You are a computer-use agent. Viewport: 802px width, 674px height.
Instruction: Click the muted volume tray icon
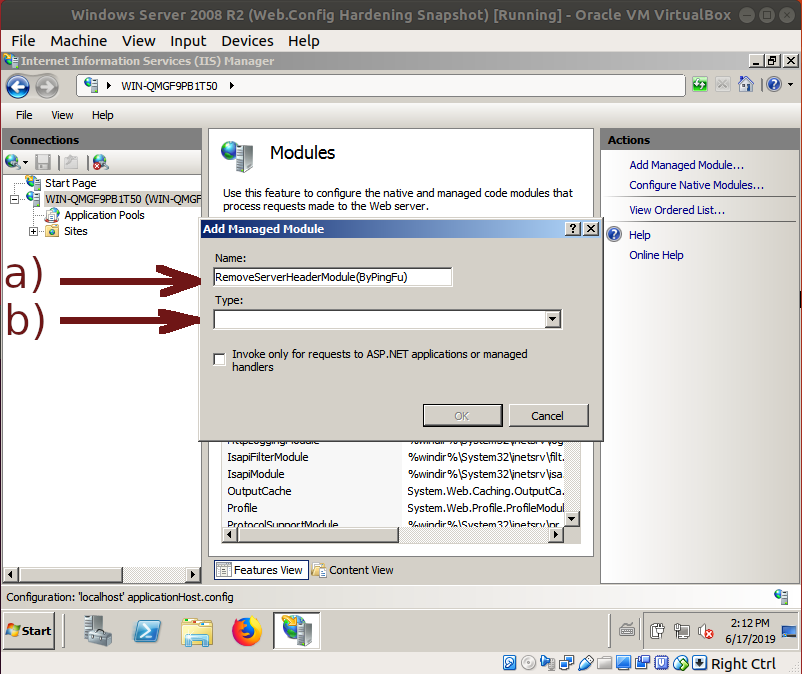click(x=706, y=632)
